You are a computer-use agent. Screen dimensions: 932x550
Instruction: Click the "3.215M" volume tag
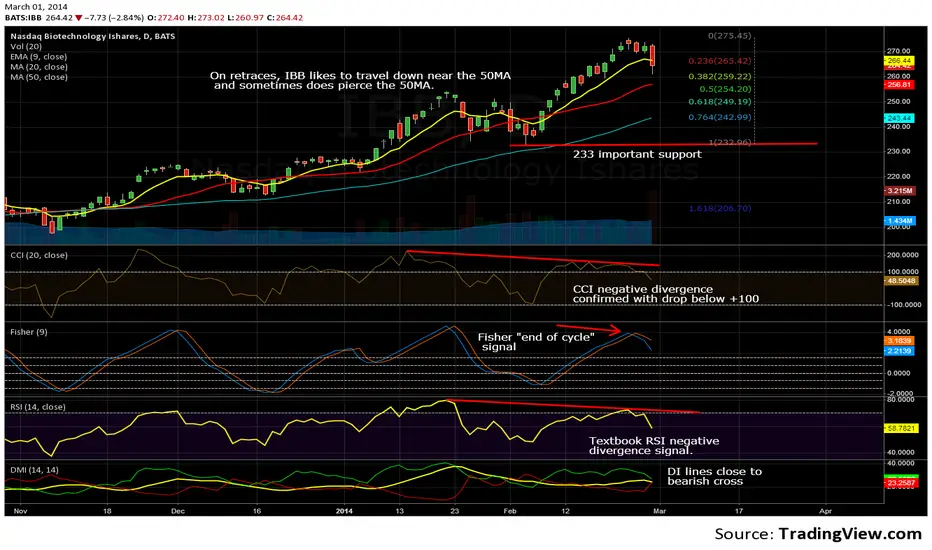coord(899,191)
